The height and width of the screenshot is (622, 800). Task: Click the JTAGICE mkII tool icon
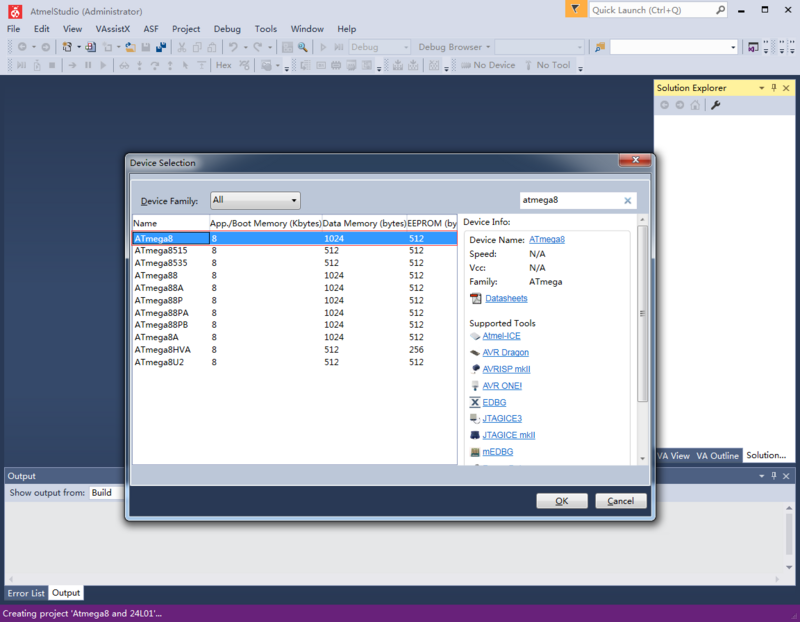[475, 435]
